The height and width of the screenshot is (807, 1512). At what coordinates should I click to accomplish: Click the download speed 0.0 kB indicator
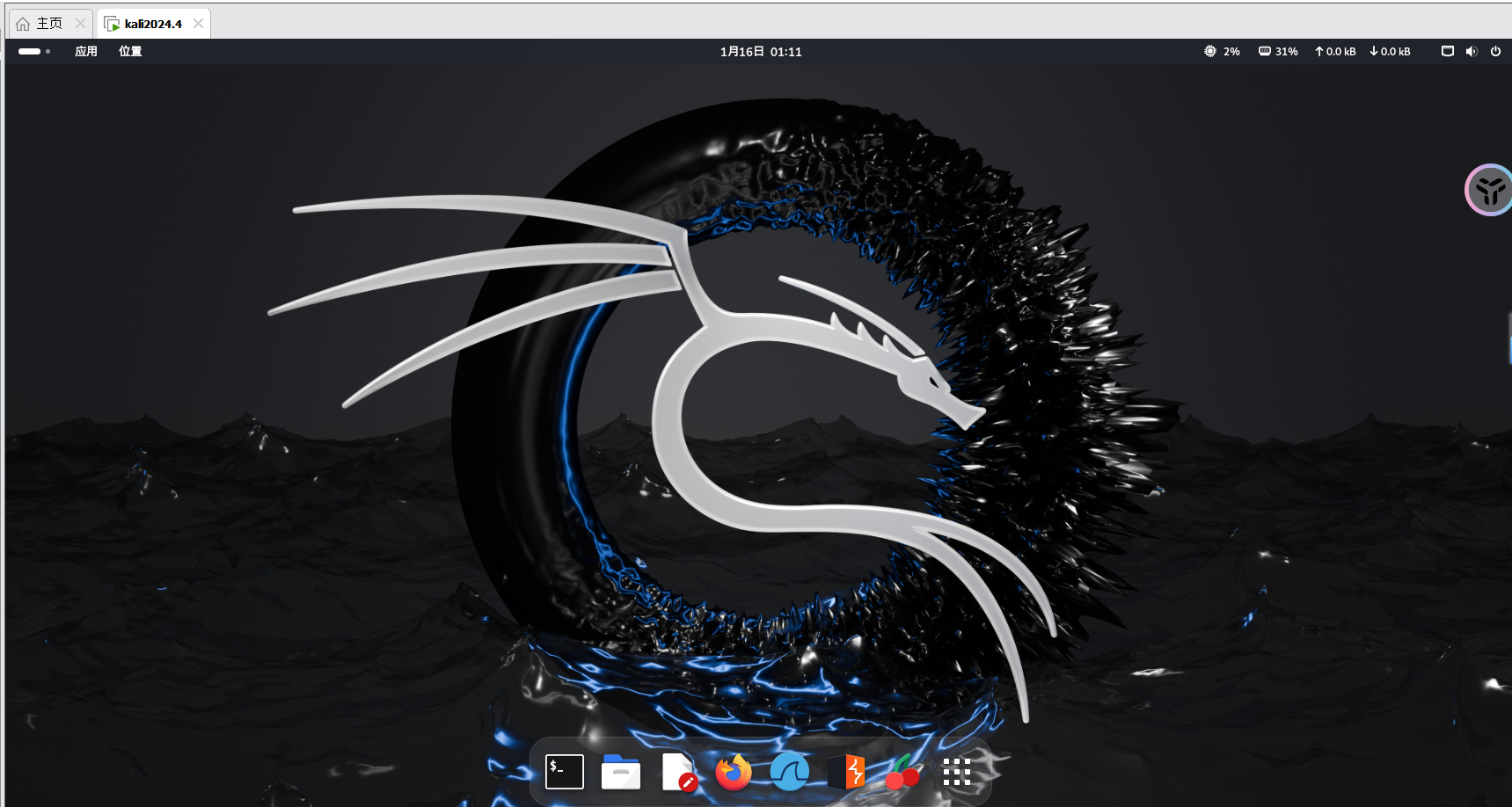pyautogui.click(x=1390, y=51)
